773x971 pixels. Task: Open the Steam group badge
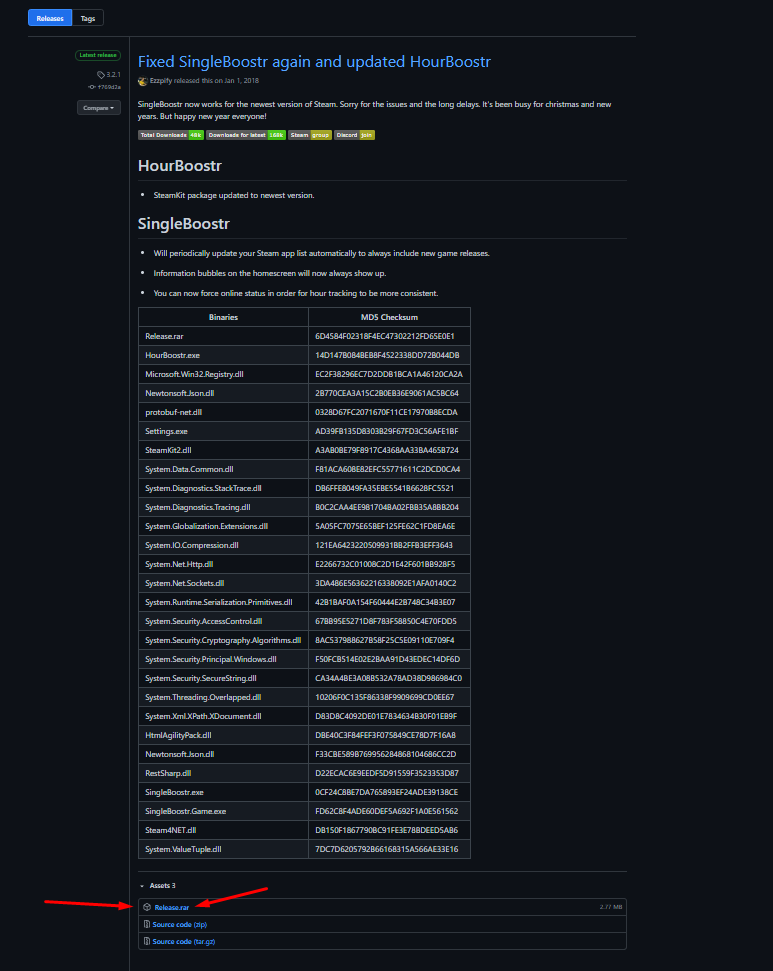coord(310,135)
